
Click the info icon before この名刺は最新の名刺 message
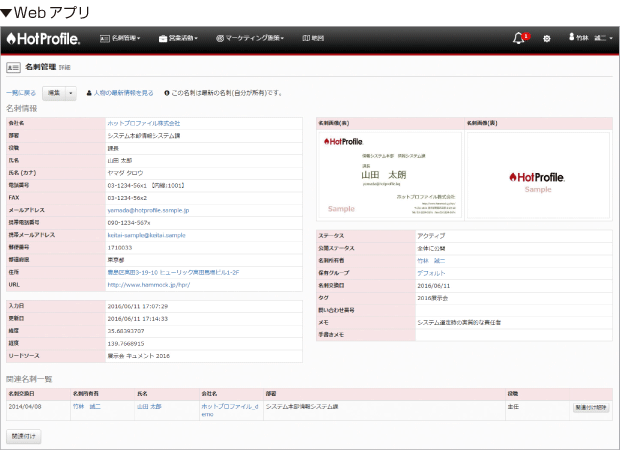tap(166, 93)
